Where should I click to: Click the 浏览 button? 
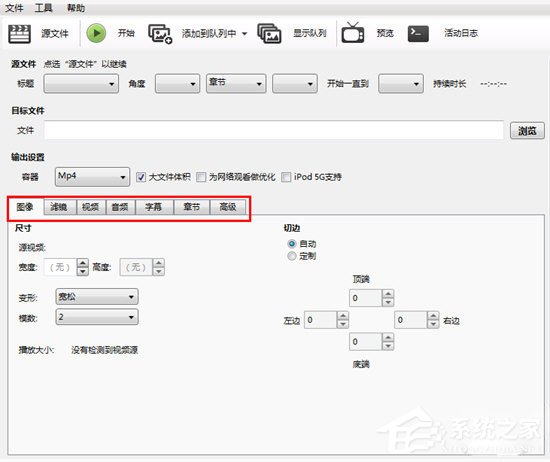[527, 131]
